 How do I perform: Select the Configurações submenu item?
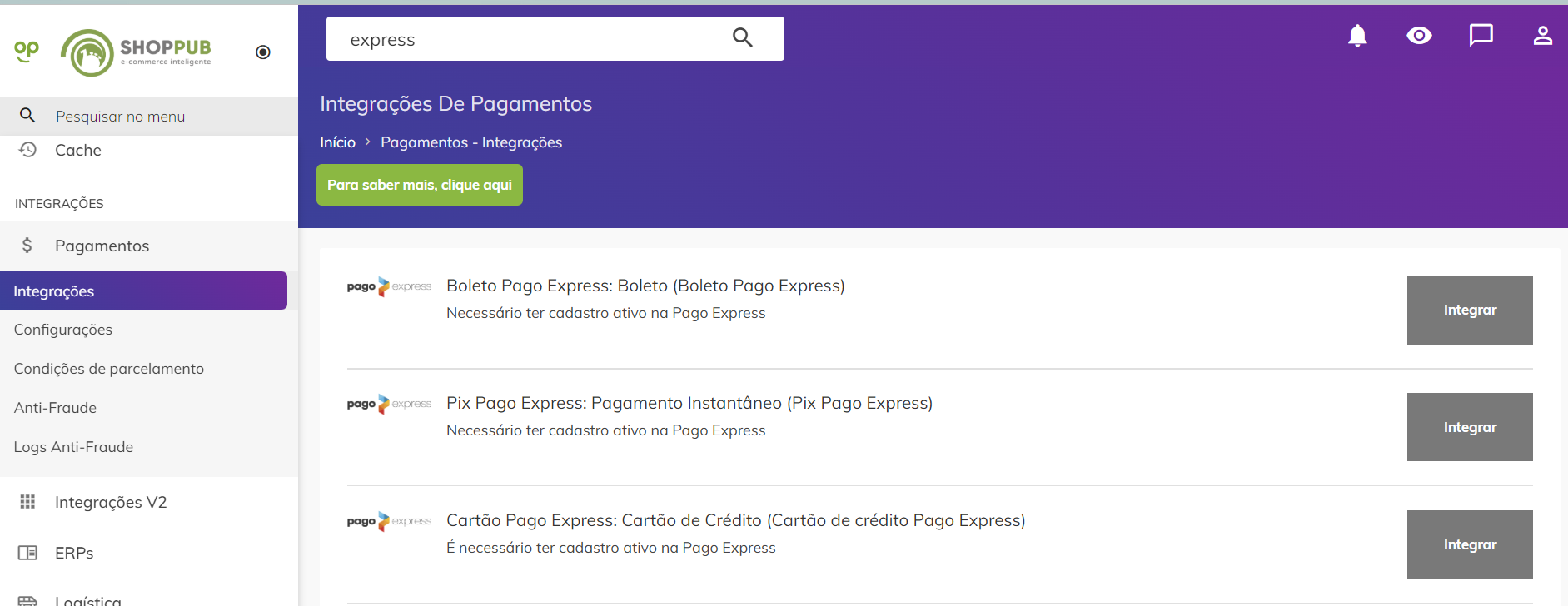[x=63, y=330]
